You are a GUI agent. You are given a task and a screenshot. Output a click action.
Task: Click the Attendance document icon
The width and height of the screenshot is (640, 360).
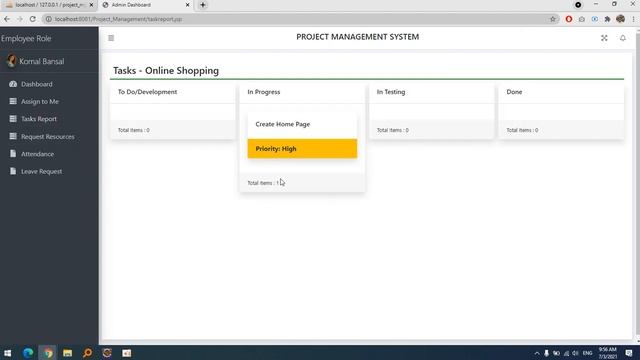[x=13, y=154]
